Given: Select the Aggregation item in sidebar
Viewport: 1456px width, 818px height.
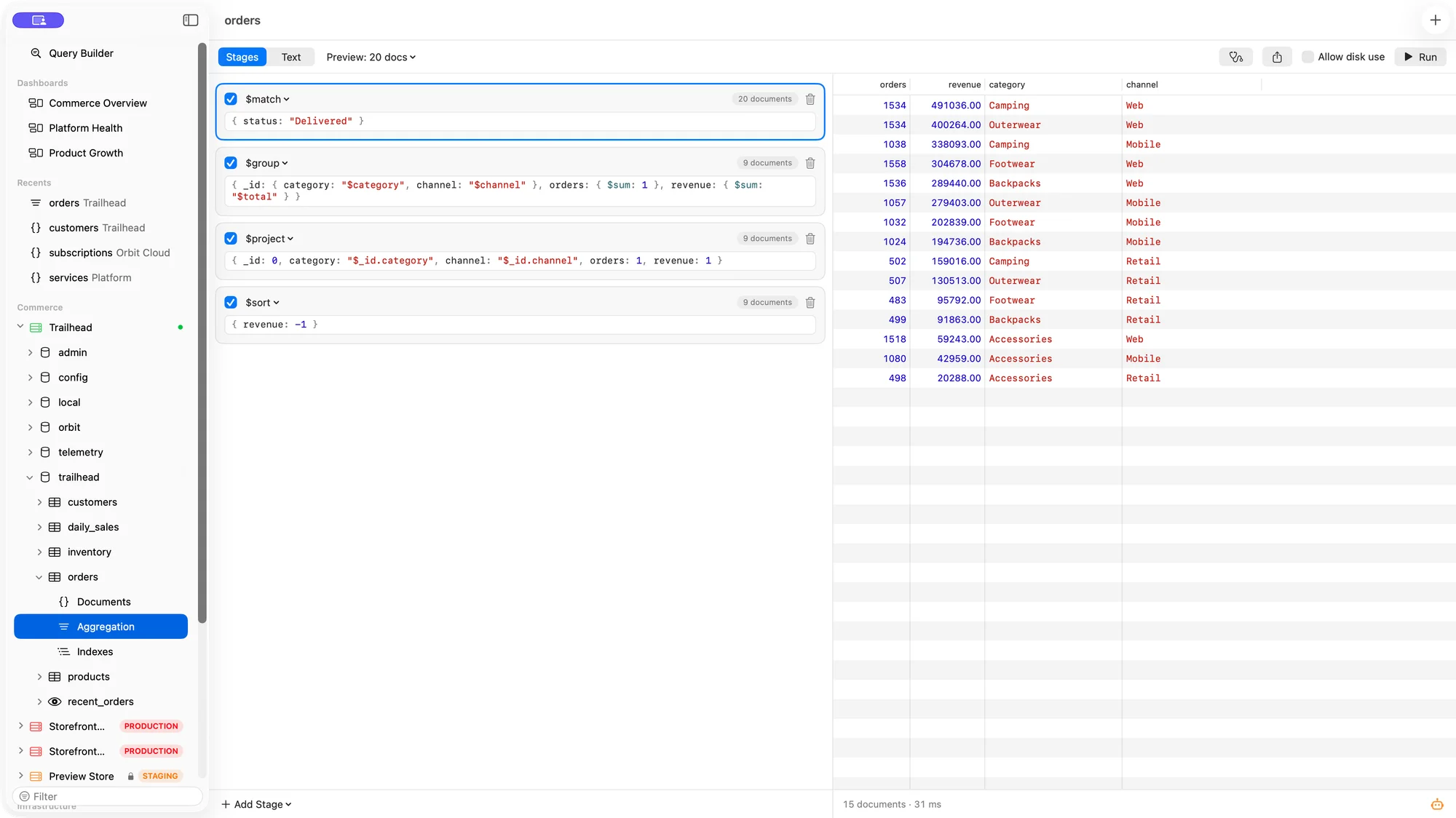Looking at the screenshot, I should (x=100, y=627).
